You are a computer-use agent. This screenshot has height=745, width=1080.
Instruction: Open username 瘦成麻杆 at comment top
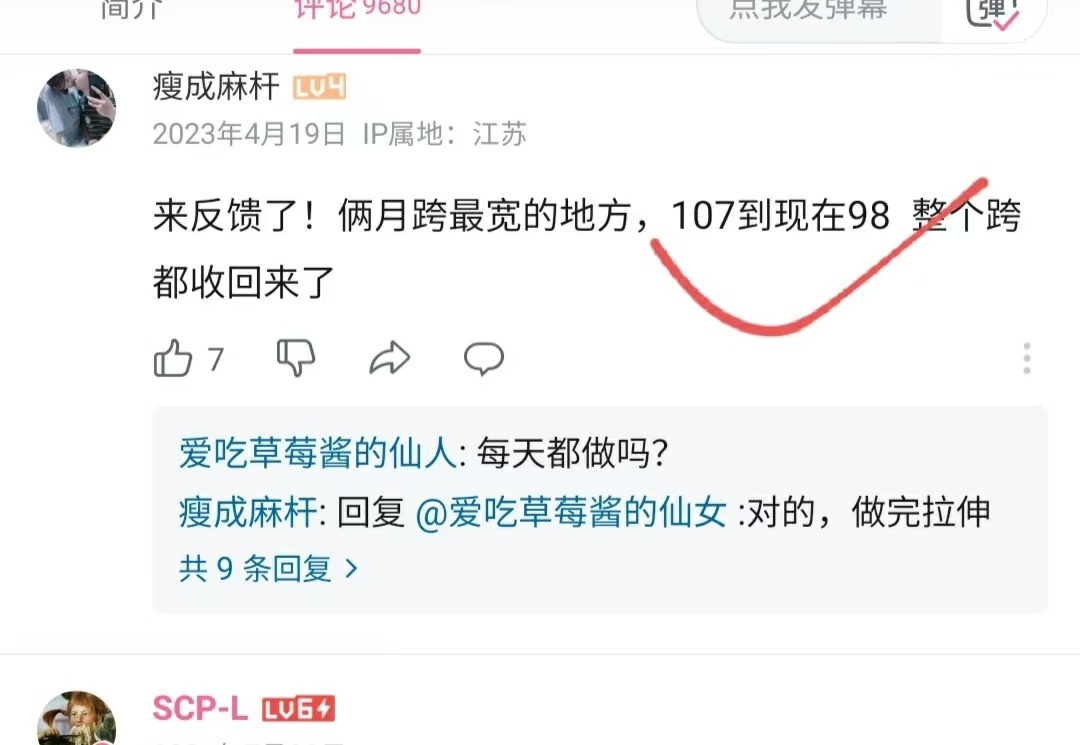216,87
